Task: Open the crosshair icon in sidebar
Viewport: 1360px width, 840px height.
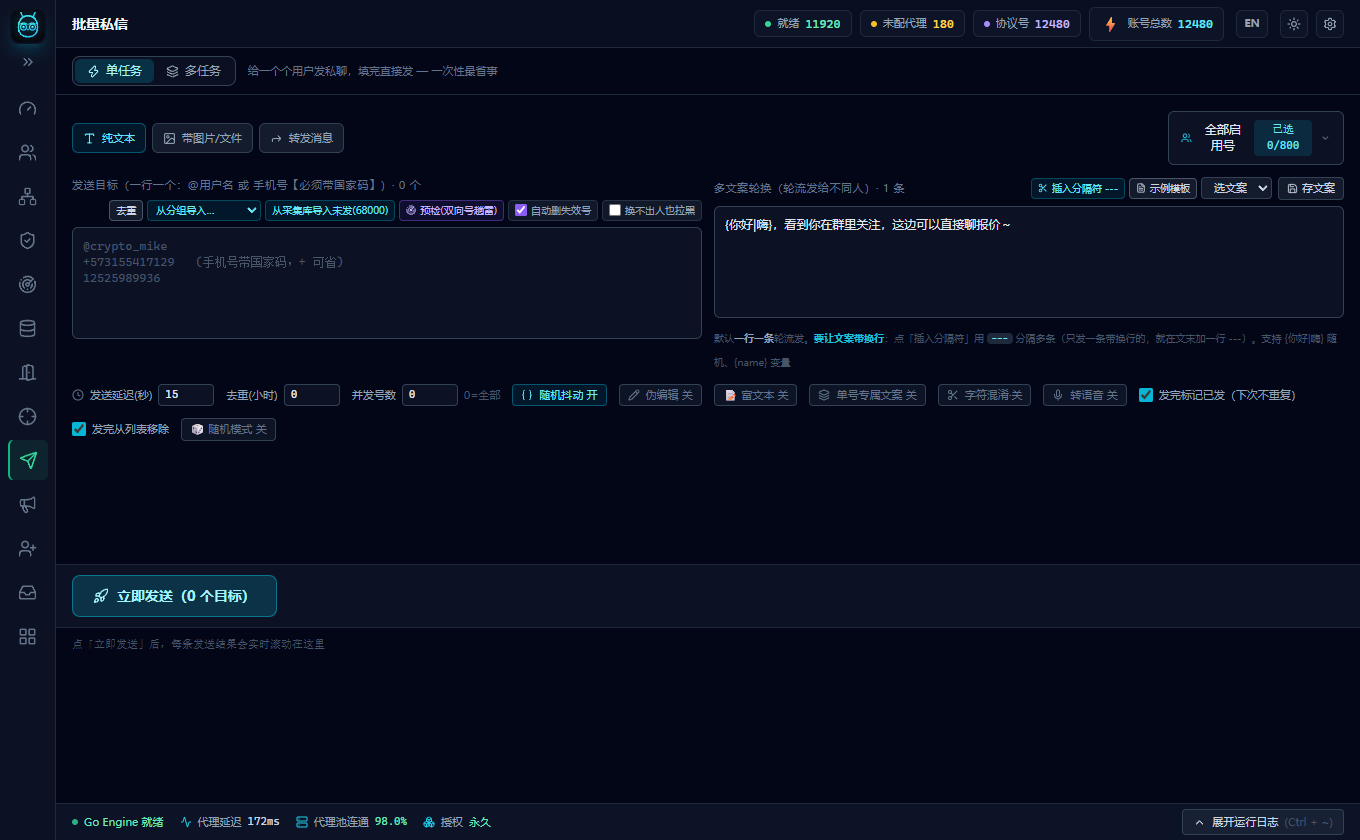Action: pos(28,416)
